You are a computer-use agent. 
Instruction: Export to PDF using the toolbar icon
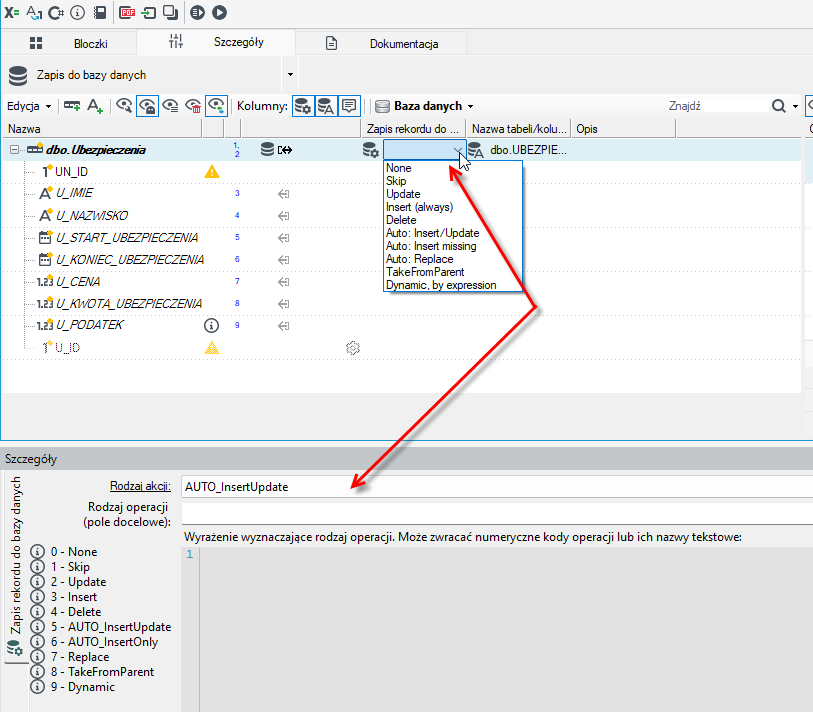(127, 12)
